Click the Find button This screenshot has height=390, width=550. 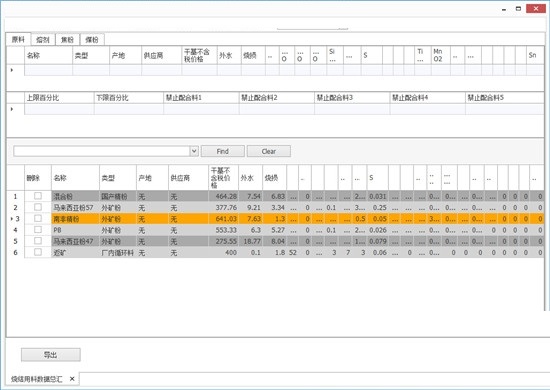coord(223,151)
